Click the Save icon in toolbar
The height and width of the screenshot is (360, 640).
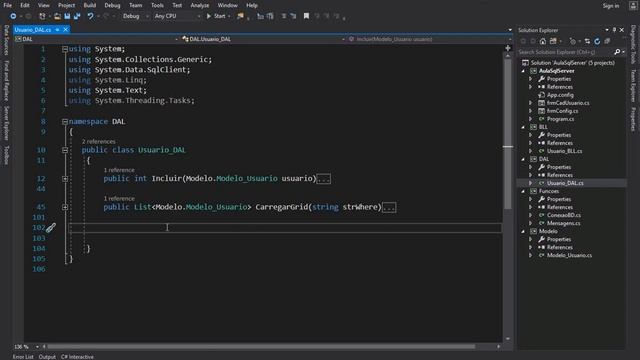coord(67,16)
